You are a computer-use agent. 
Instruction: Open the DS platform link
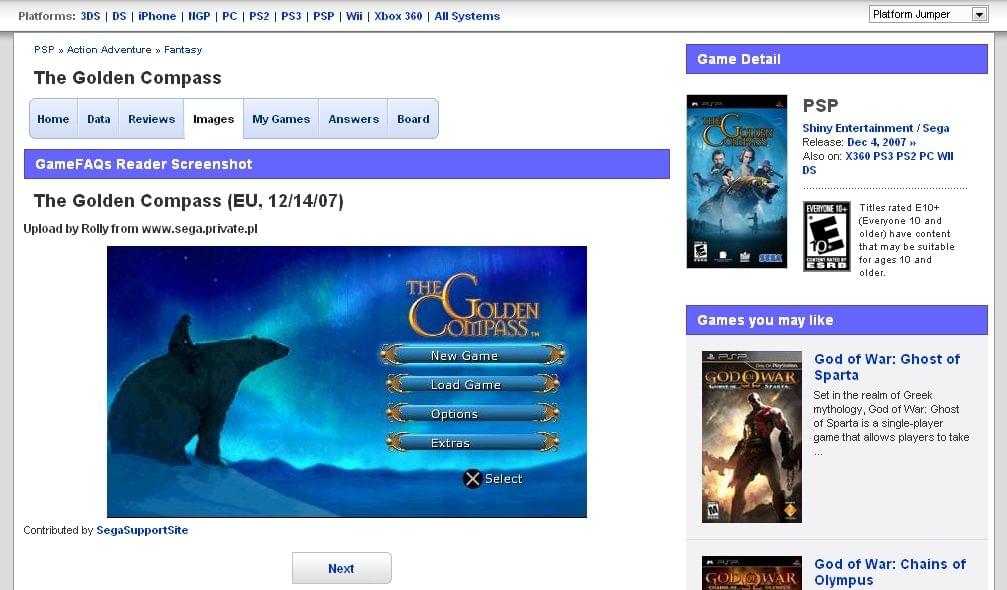coord(119,16)
